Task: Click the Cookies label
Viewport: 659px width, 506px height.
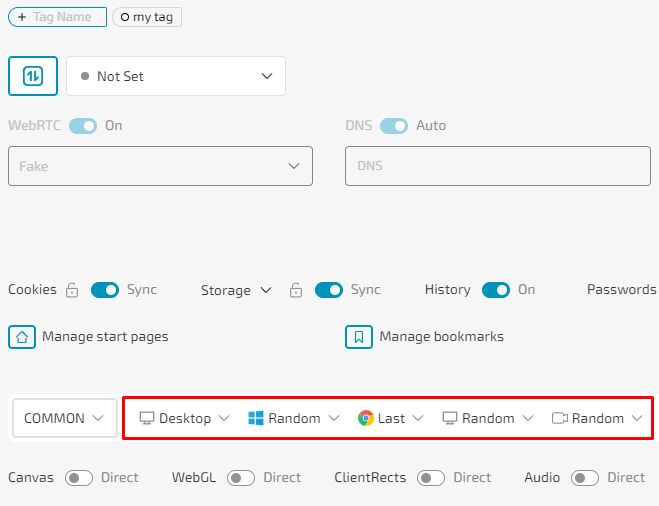Action: [x=32, y=290]
